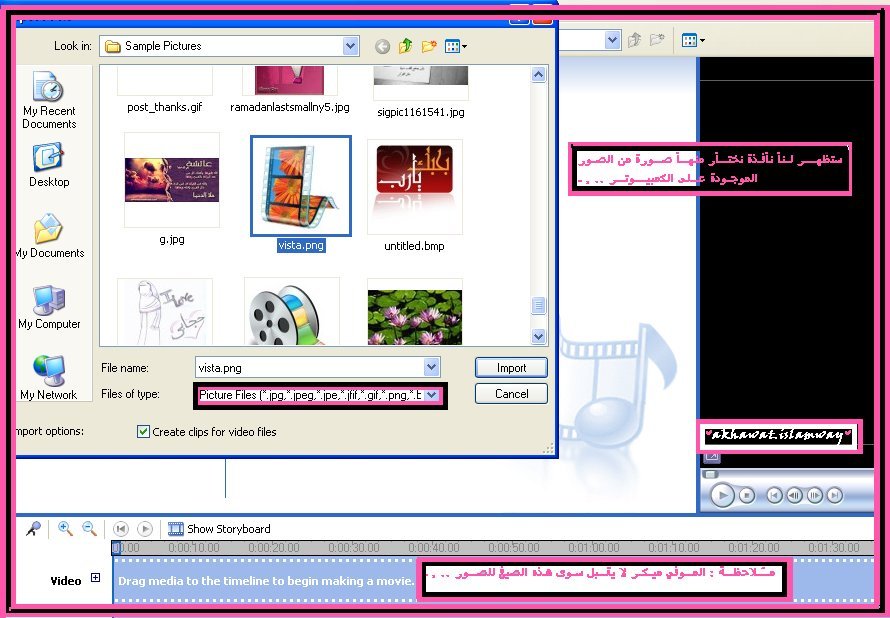Click the Play Timeline button

click(x=145, y=529)
